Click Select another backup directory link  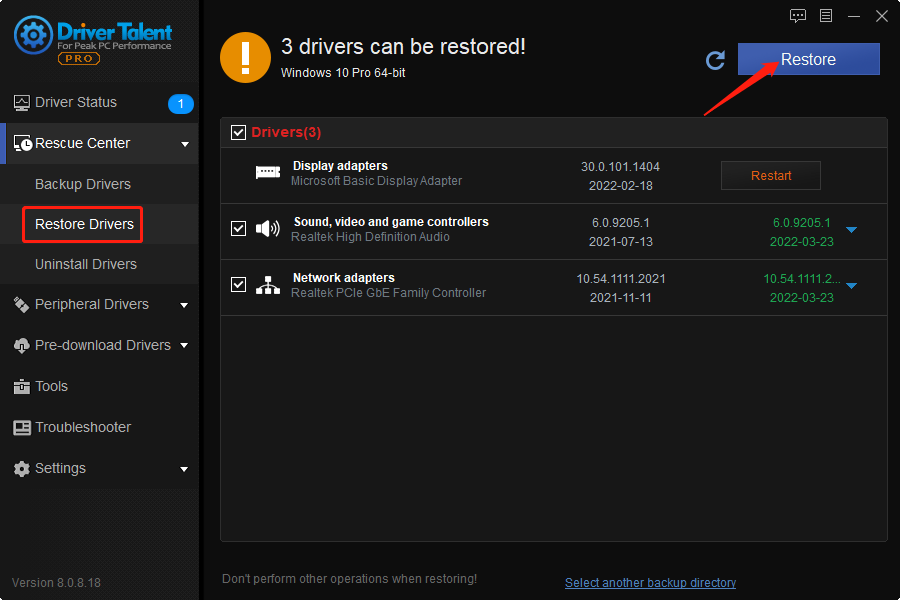coord(650,583)
